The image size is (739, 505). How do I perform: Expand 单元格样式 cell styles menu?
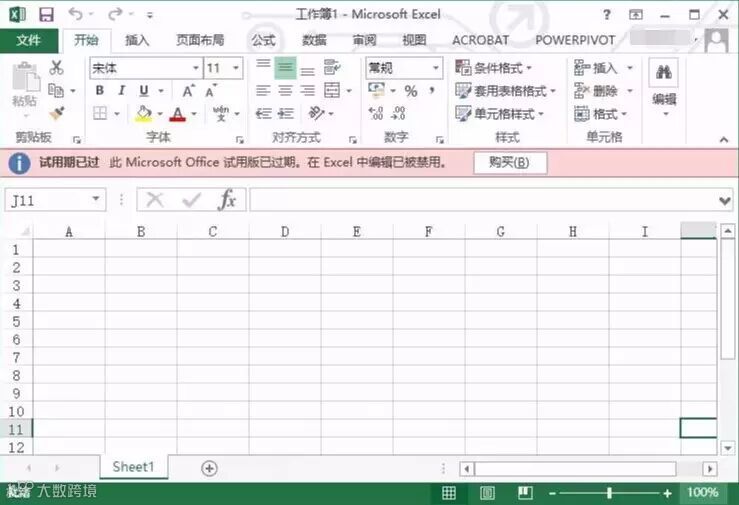[500, 114]
